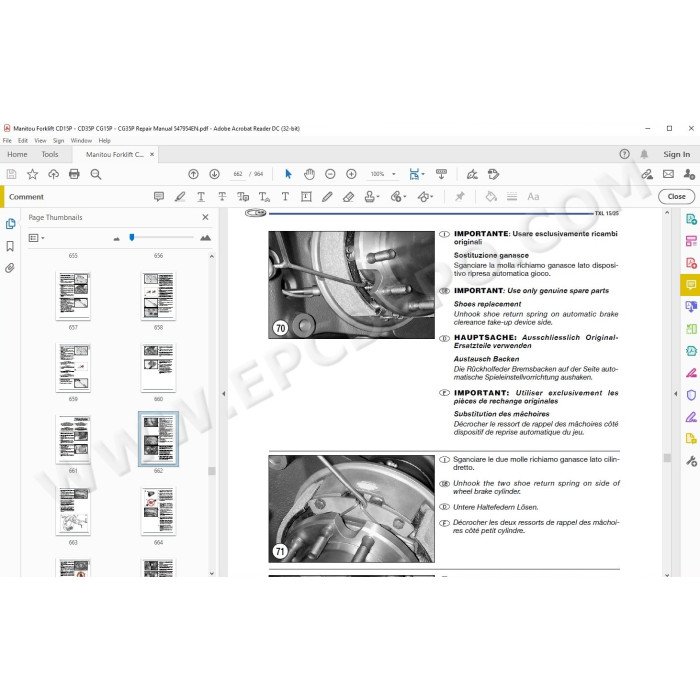This screenshot has height=700, width=700.
Task: Open the Edit menu
Action: (x=23, y=141)
